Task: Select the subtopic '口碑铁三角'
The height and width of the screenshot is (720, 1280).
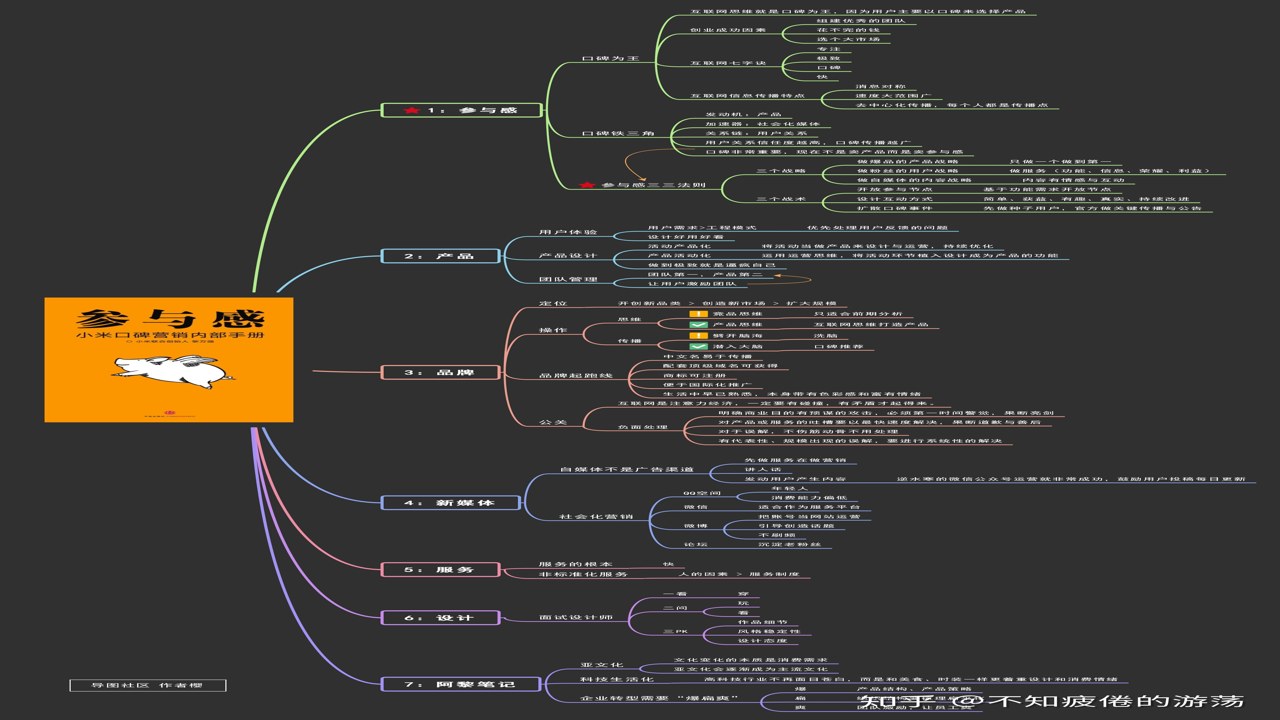Action: click(617, 133)
